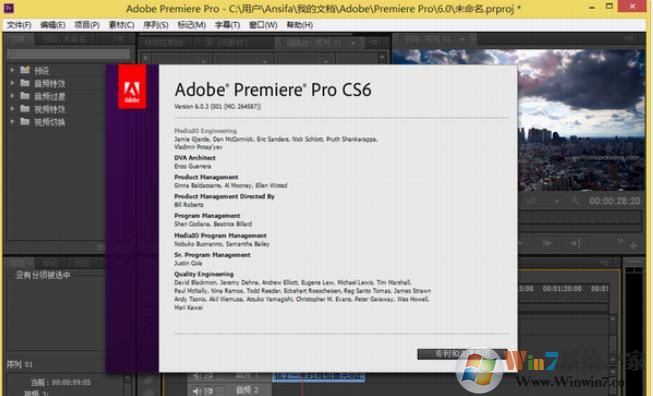Click the timeline ruler at 00:01:30:00
Image resolution: width=653 pixels, height=396 pixels.
562,289
